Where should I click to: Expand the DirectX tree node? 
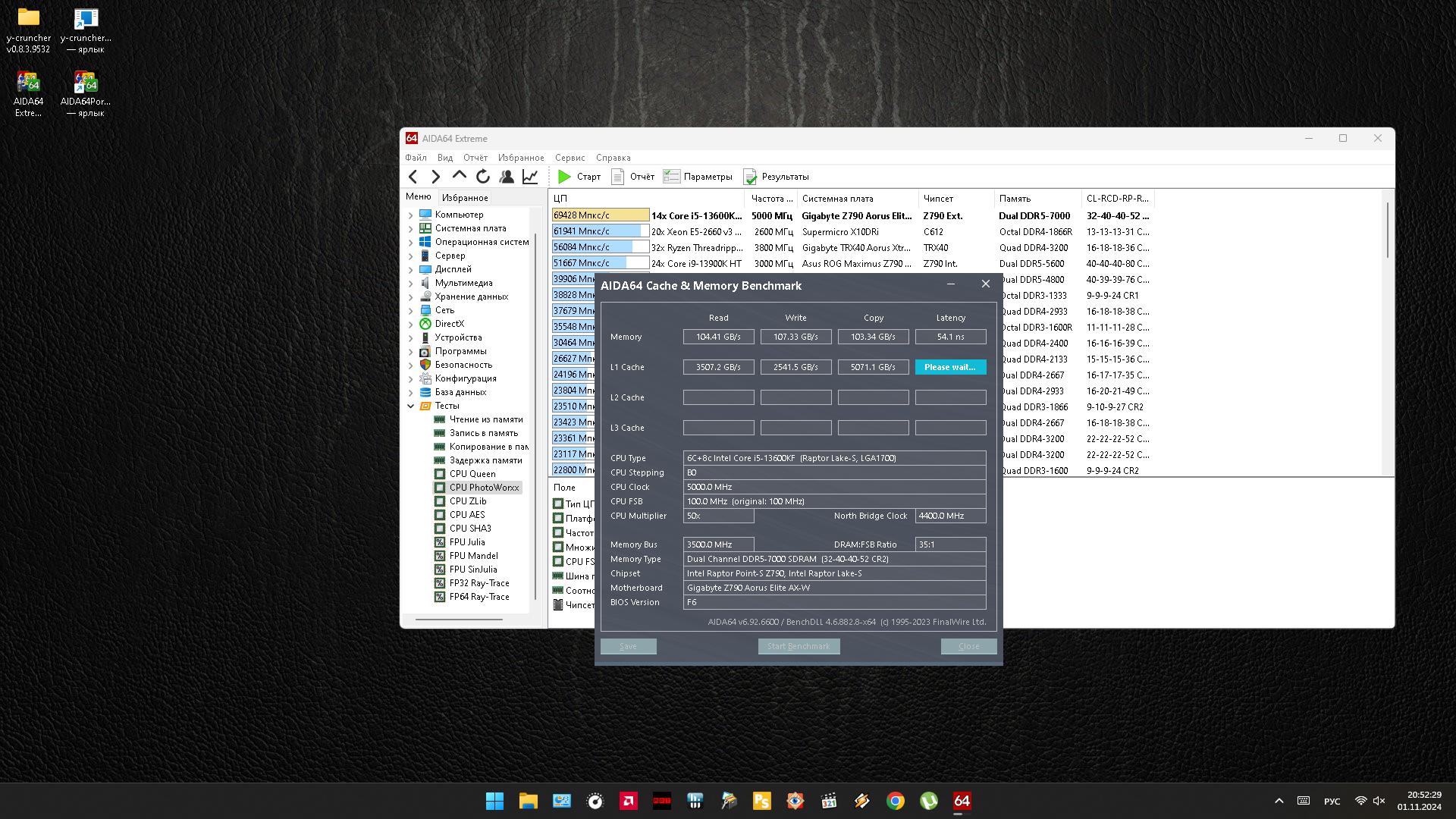(411, 325)
